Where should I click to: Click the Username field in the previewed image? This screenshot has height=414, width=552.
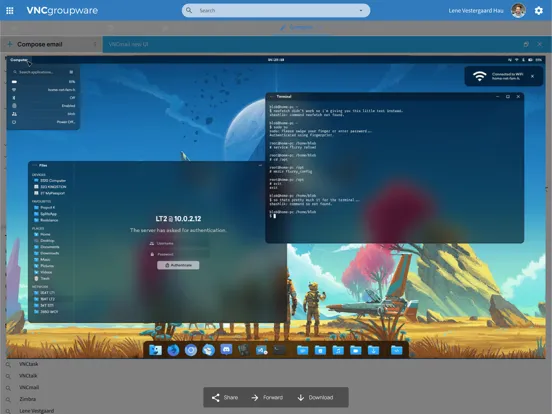click(x=178, y=243)
